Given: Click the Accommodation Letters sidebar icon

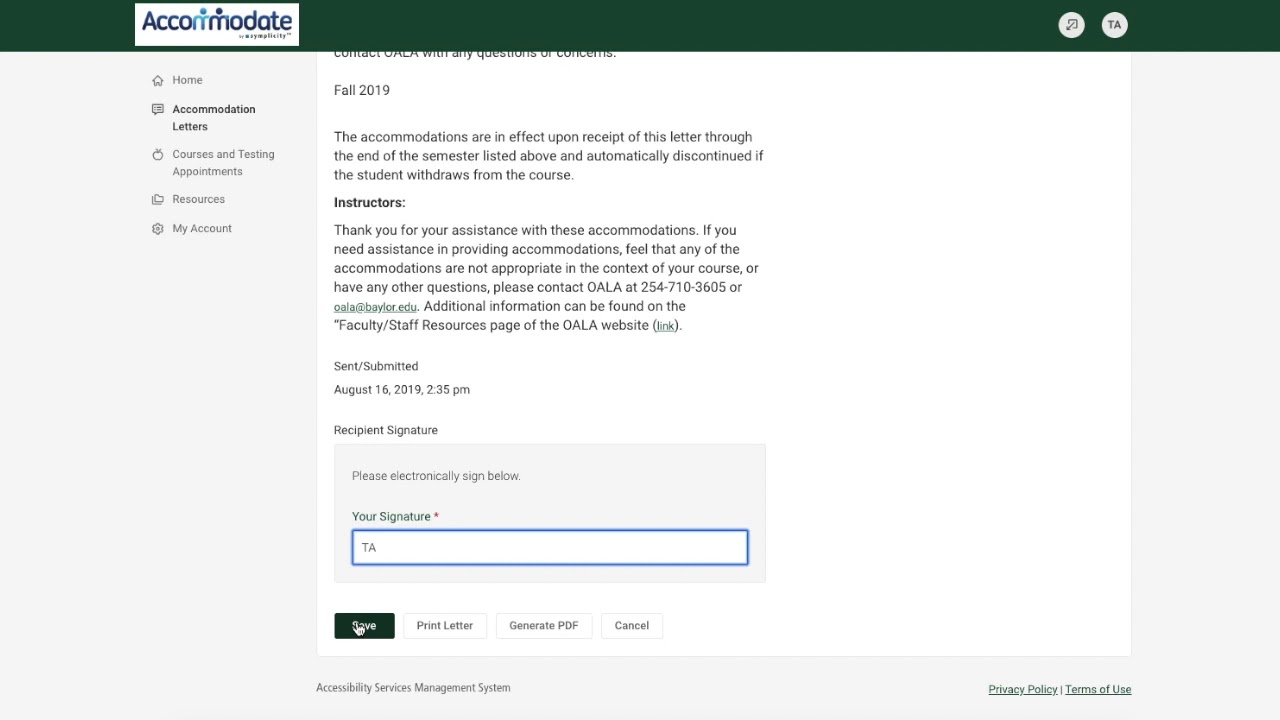Looking at the screenshot, I should [158, 109].
